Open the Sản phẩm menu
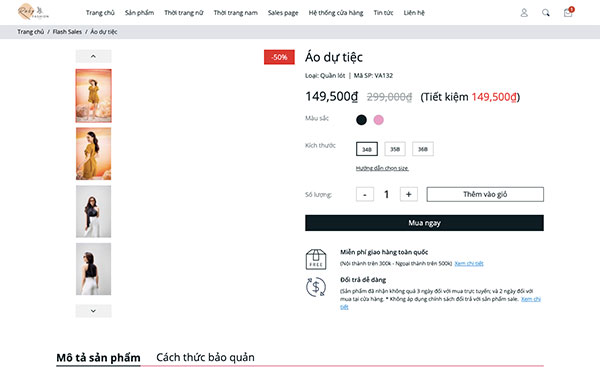 (139, 13)
